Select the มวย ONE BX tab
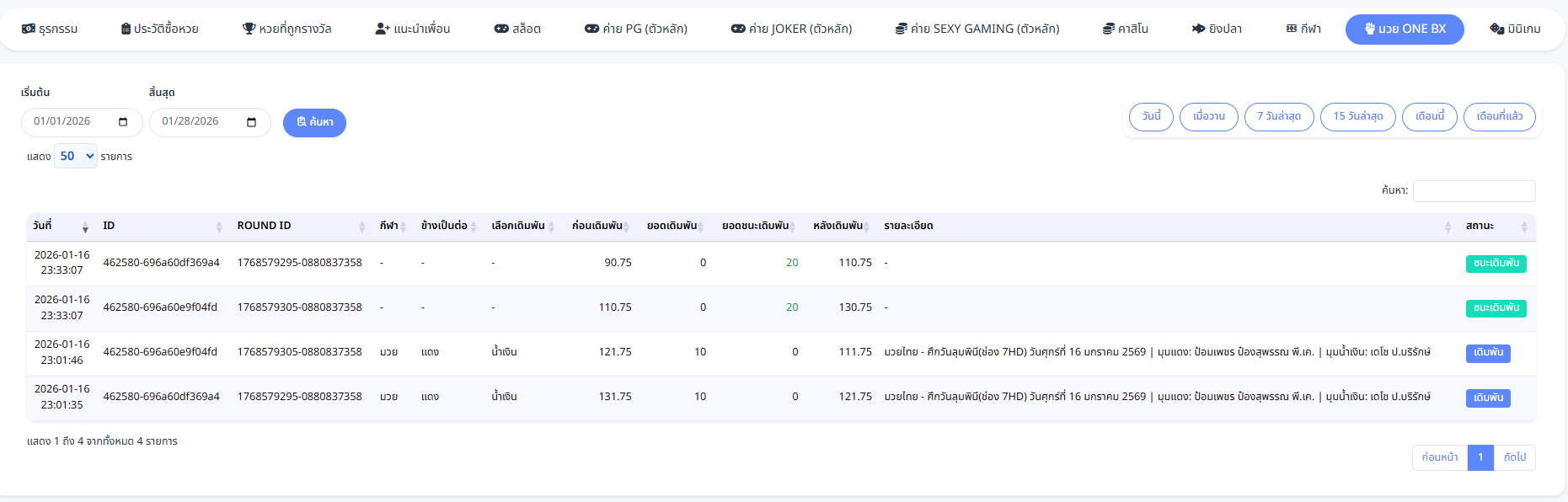The width and height of the screenshot is (1568, 502). coord(1404,29)
